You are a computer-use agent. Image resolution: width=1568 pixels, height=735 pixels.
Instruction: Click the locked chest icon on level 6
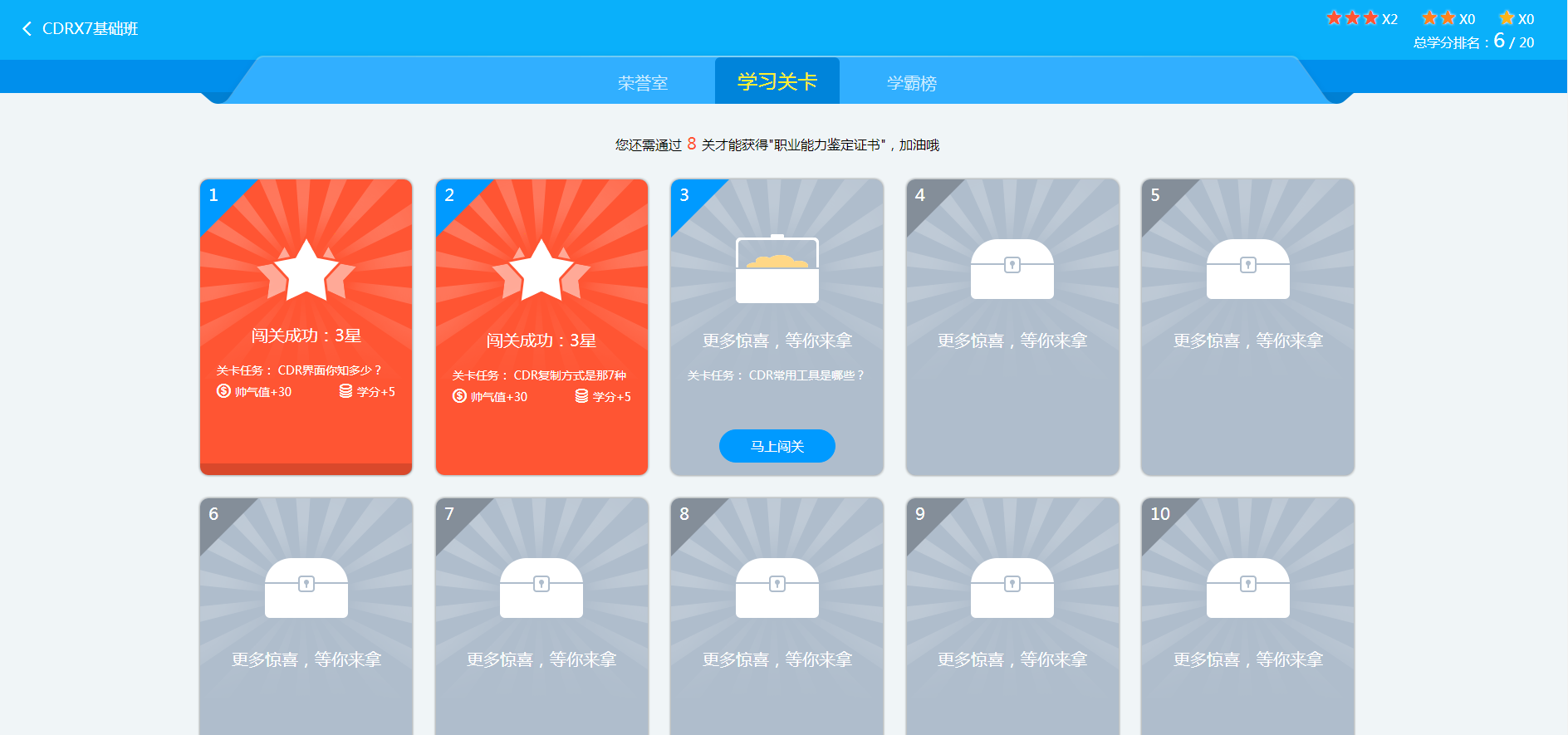tap(306, 588)
